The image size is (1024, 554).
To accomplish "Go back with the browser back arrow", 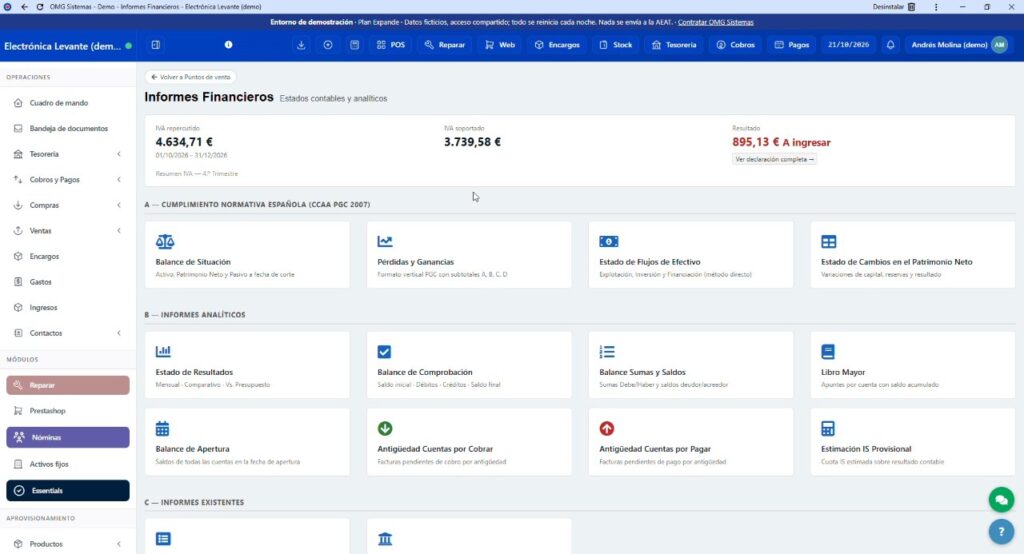I will pos(24,7).
